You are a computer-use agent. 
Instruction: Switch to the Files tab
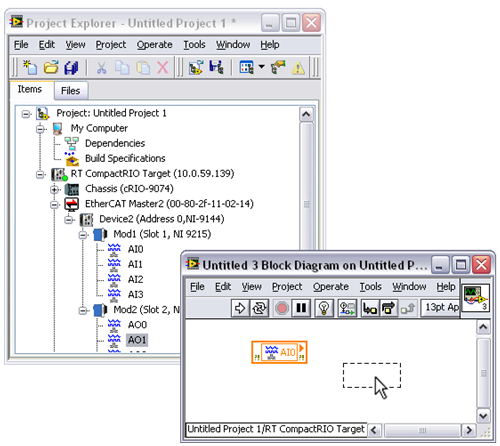pos(71,91)
